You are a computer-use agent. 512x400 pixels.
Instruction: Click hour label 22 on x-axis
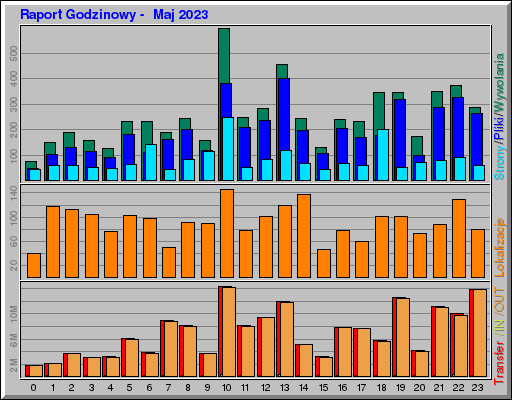458,388
